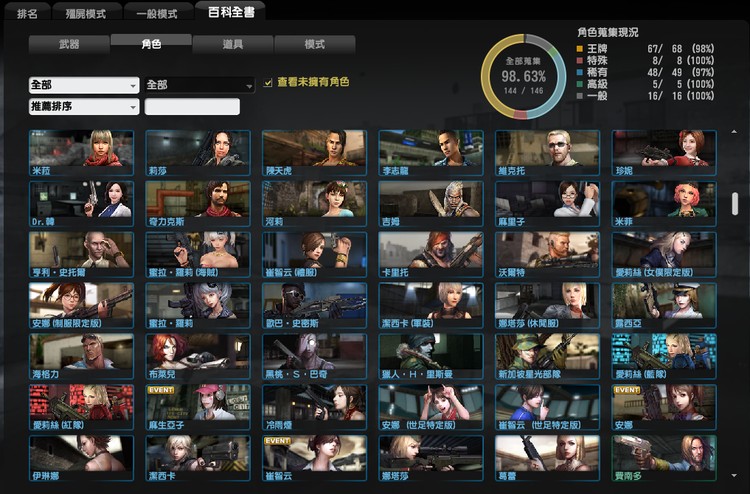
Task: Choose the 崔智云 (禮服) character card
Action: [x=314, y=255]
